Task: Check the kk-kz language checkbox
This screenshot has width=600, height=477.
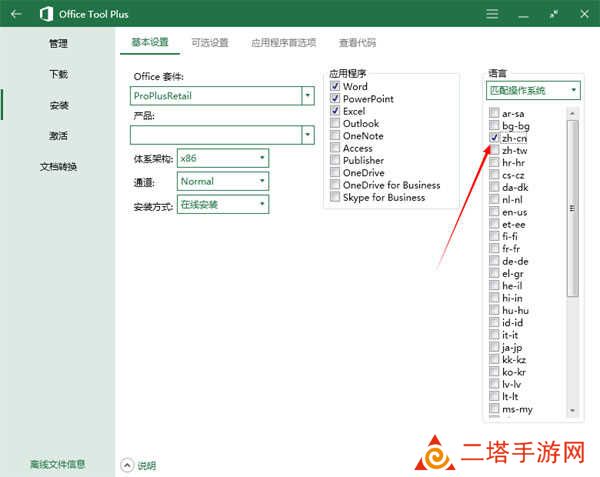Action: pyautogui.click(x=494, y=359)
